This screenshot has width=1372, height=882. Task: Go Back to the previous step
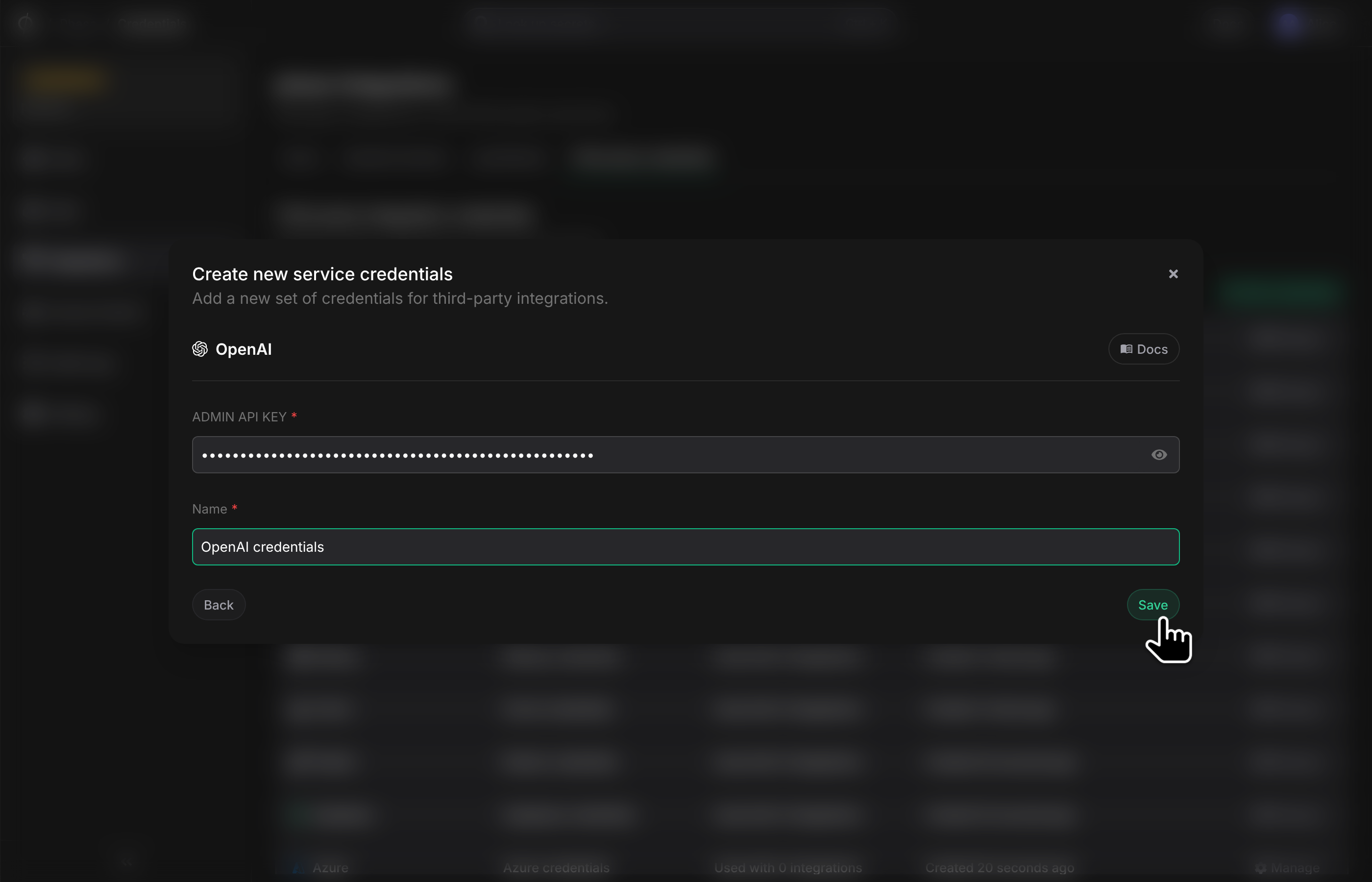click(x=219, y=605)
